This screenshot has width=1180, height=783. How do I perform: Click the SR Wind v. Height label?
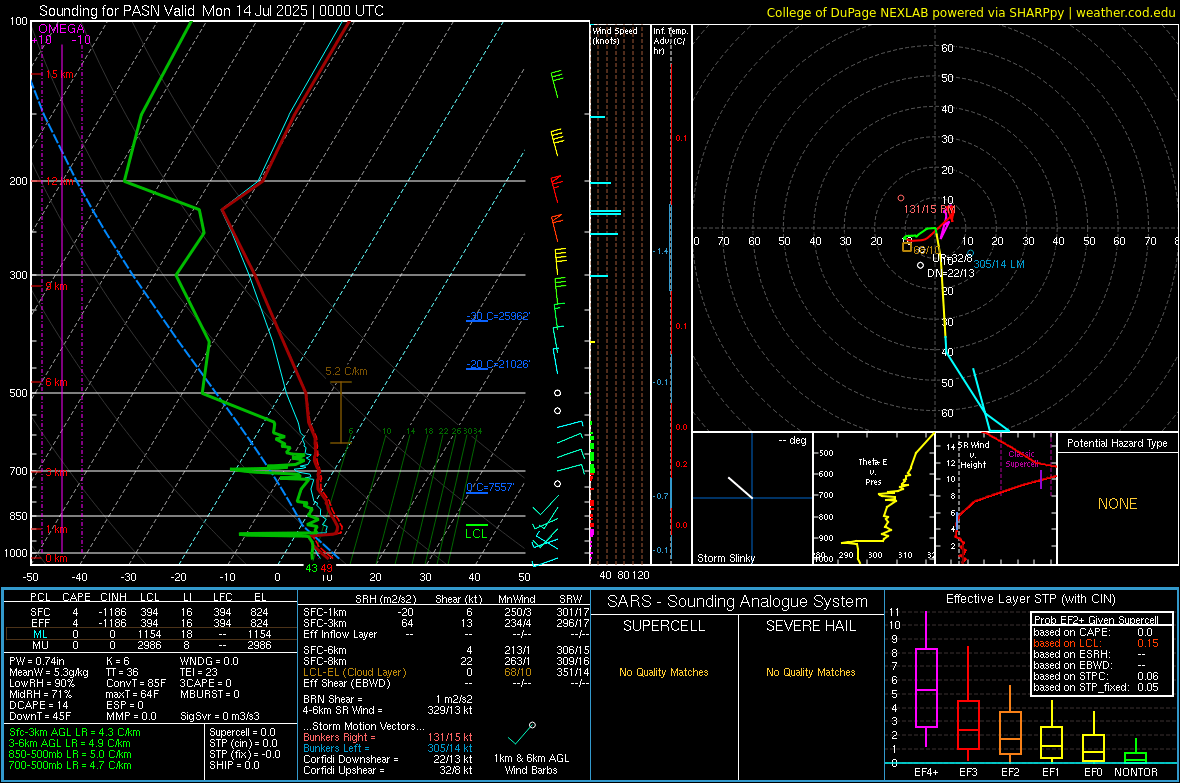click(x=973, y=455)
